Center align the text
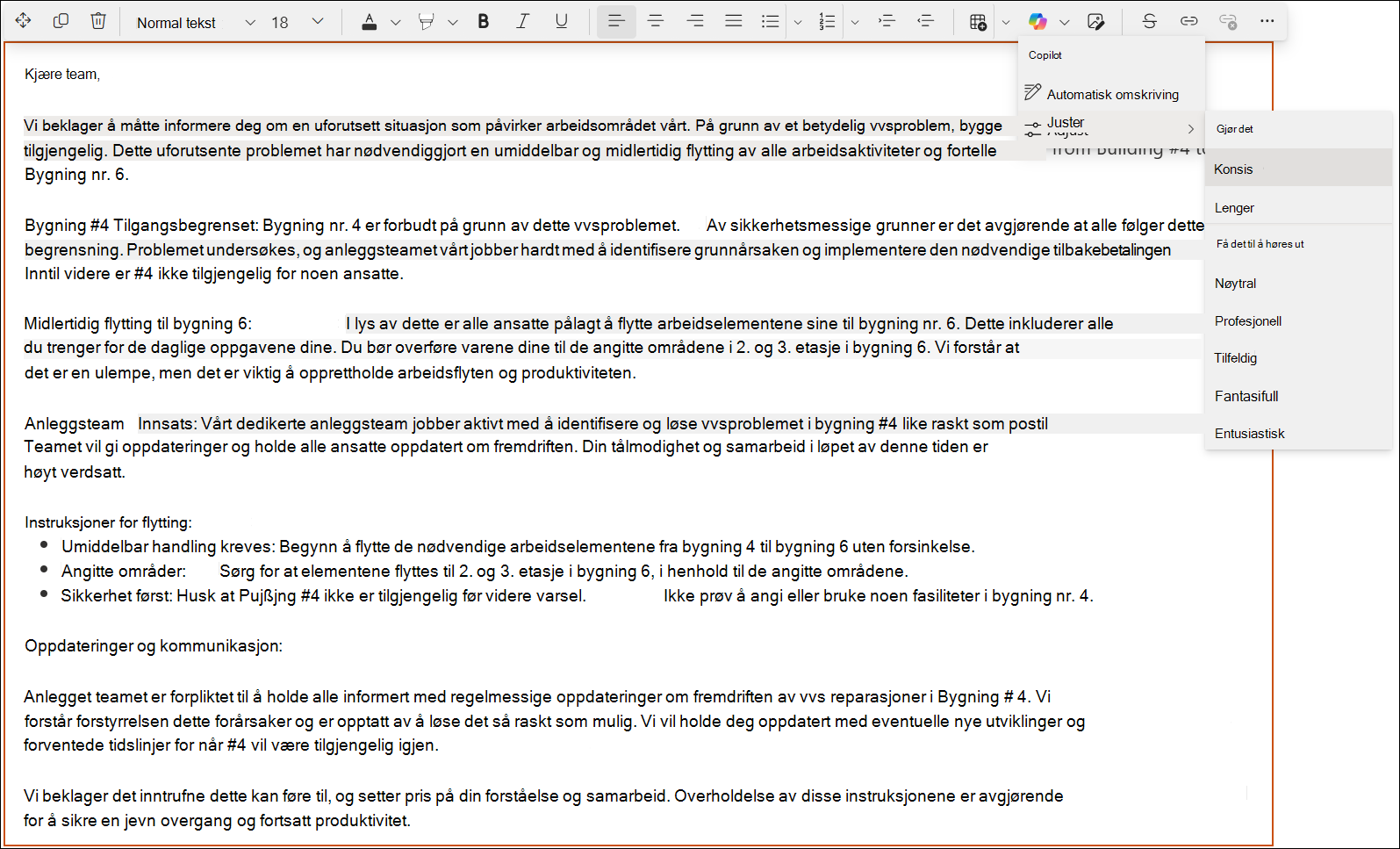1400x849 pixels. [656, 21]
